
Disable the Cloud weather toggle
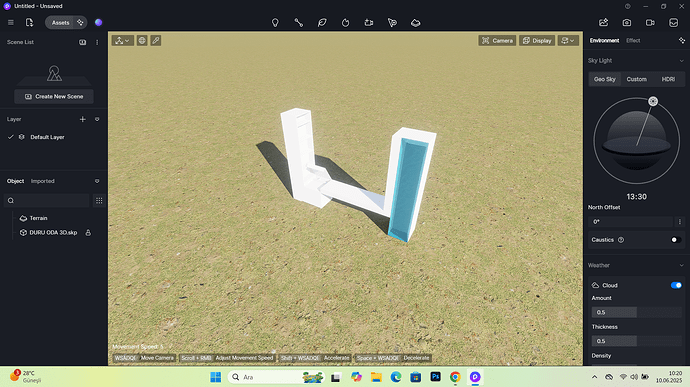click(x=676, y=285)
